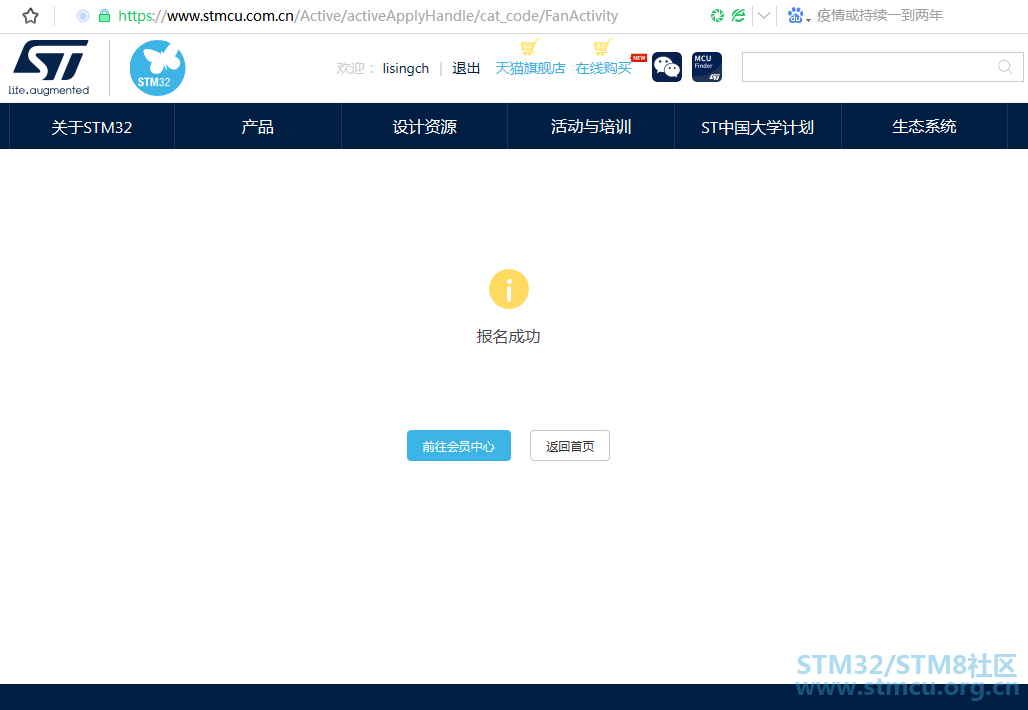1028x710 pixels.
Task: Open the 产品 menu
Action: pos(258,127)
